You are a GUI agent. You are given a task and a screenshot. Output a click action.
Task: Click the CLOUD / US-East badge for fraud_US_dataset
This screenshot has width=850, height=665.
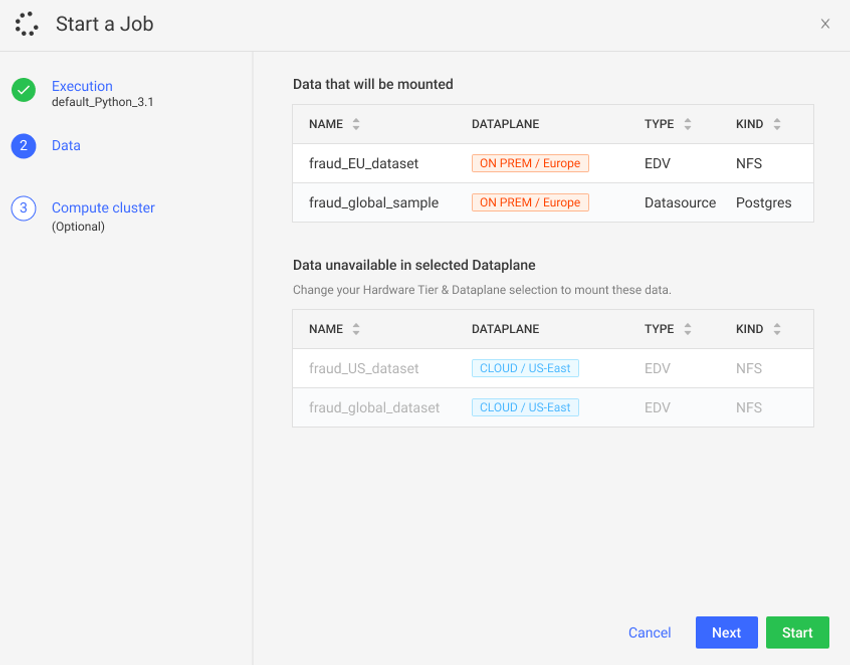coord(525,368)
